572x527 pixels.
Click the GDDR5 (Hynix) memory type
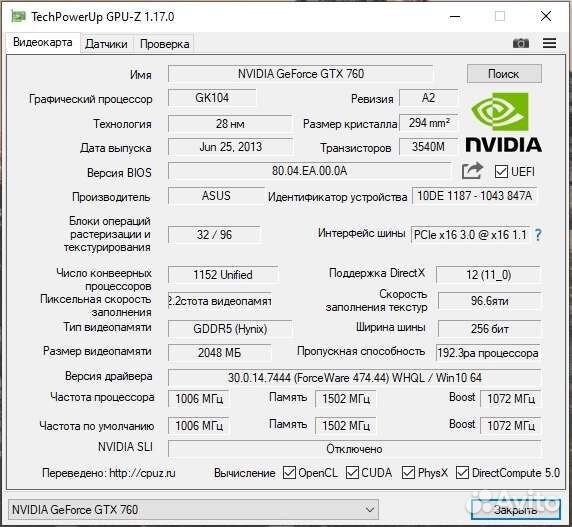tap(230, 329)
